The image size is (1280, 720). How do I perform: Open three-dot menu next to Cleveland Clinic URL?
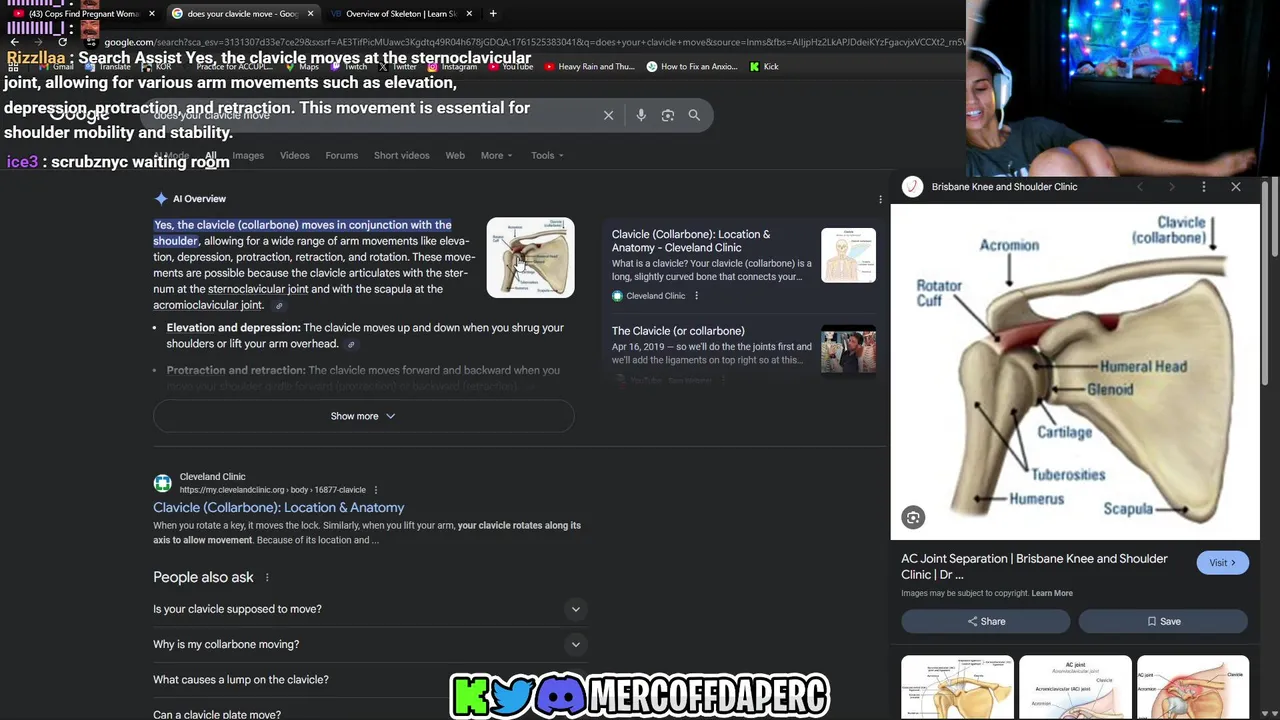click(x=376, y=490)
